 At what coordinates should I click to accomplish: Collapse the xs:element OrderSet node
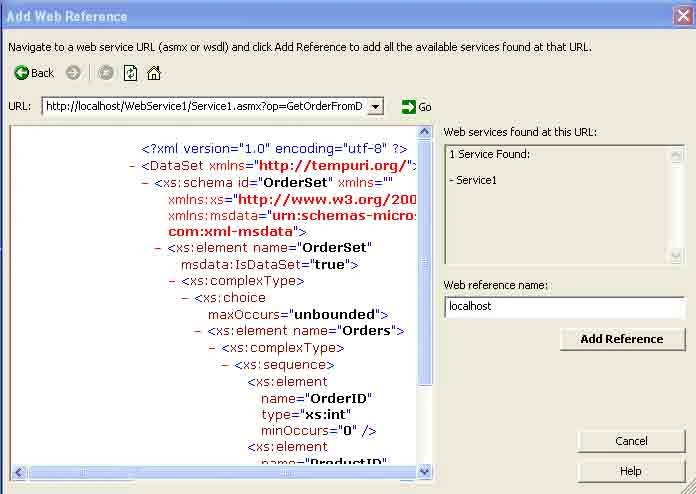coord(158,248)
